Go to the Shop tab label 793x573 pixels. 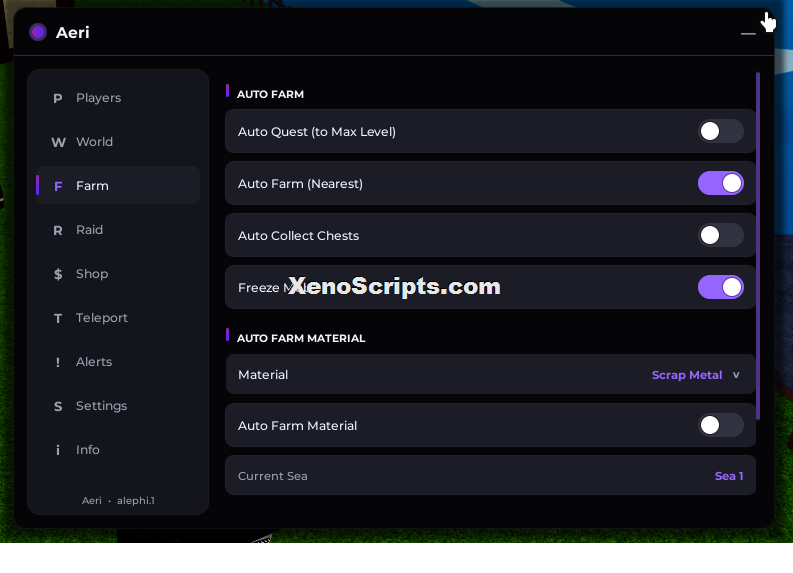click(92, 274)
